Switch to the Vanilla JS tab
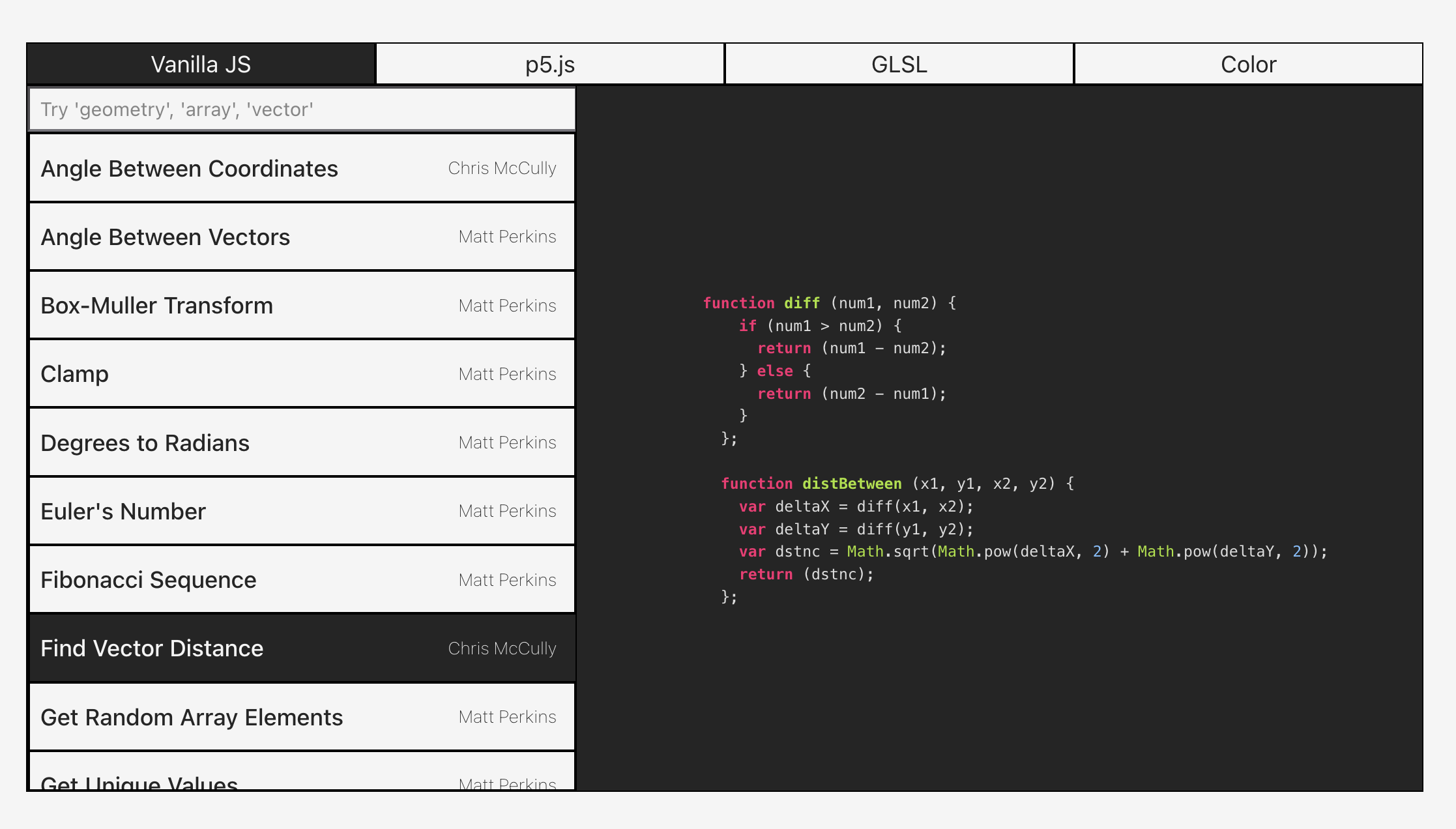The image size is (1456, 829). [x=201, y=65]
